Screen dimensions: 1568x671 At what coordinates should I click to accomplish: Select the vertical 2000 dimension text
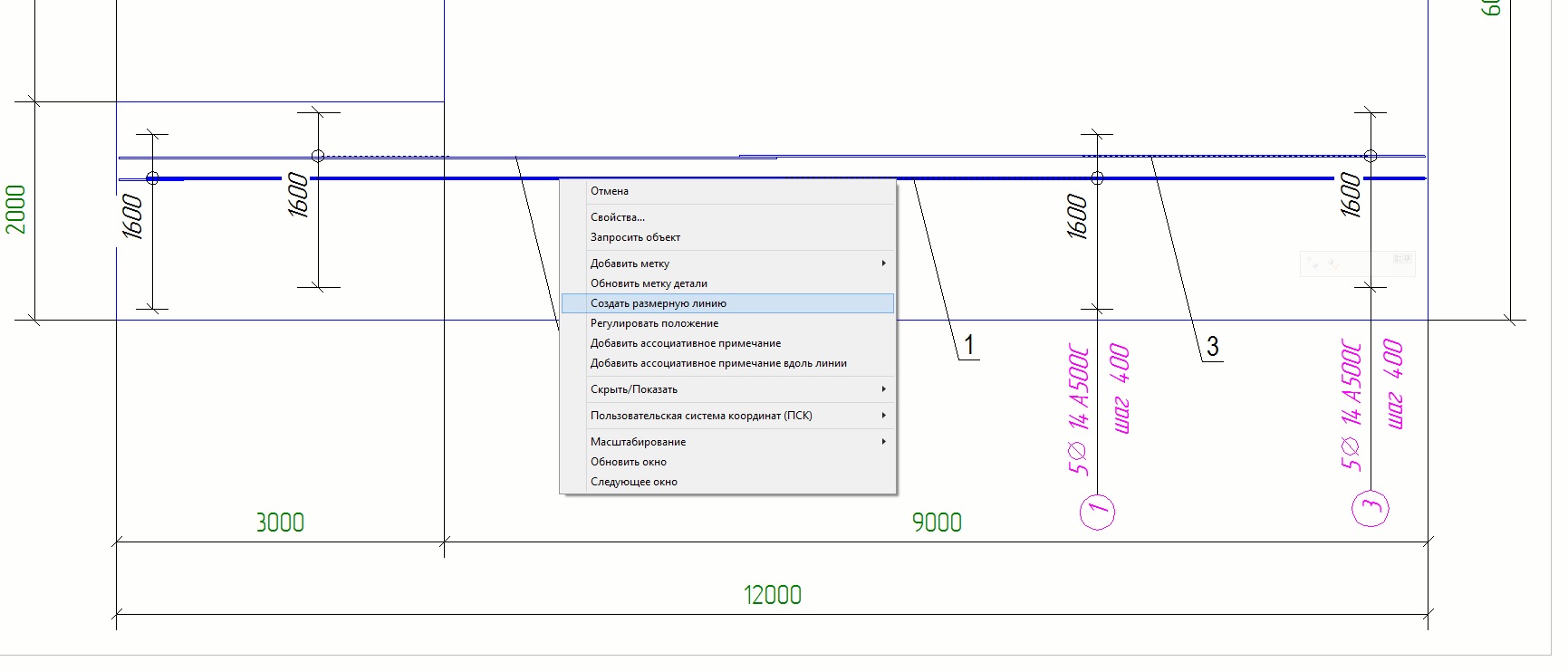click(x=15, y=209)
